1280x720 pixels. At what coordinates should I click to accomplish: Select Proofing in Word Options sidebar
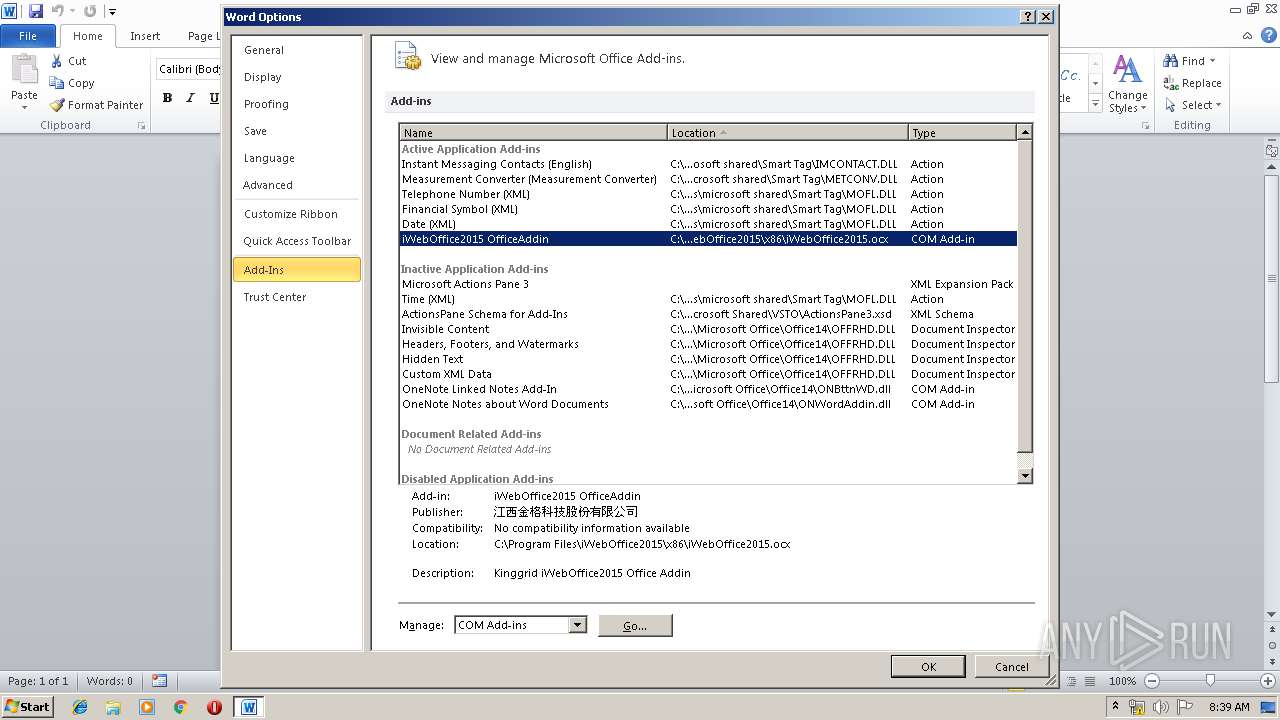tap(296, 104)
